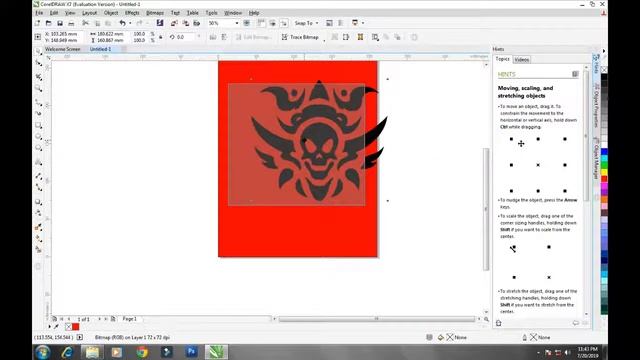Viewport: 640px width, 360px height.
Task: Open the application launcher dropdown arrow
Action: [363, 23]
